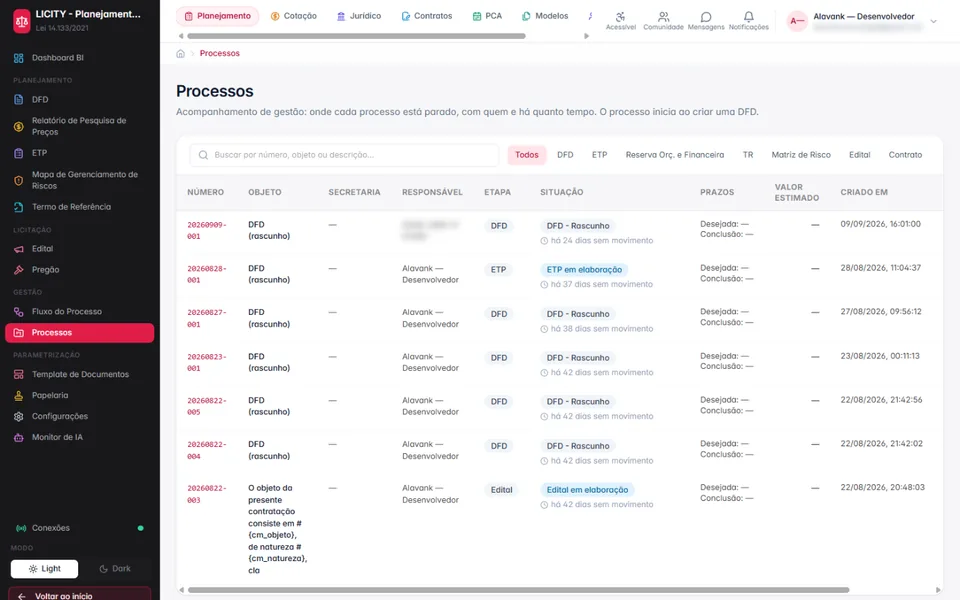Filter processes by Edital stage
960x600 pixels.
pos(860,155)
